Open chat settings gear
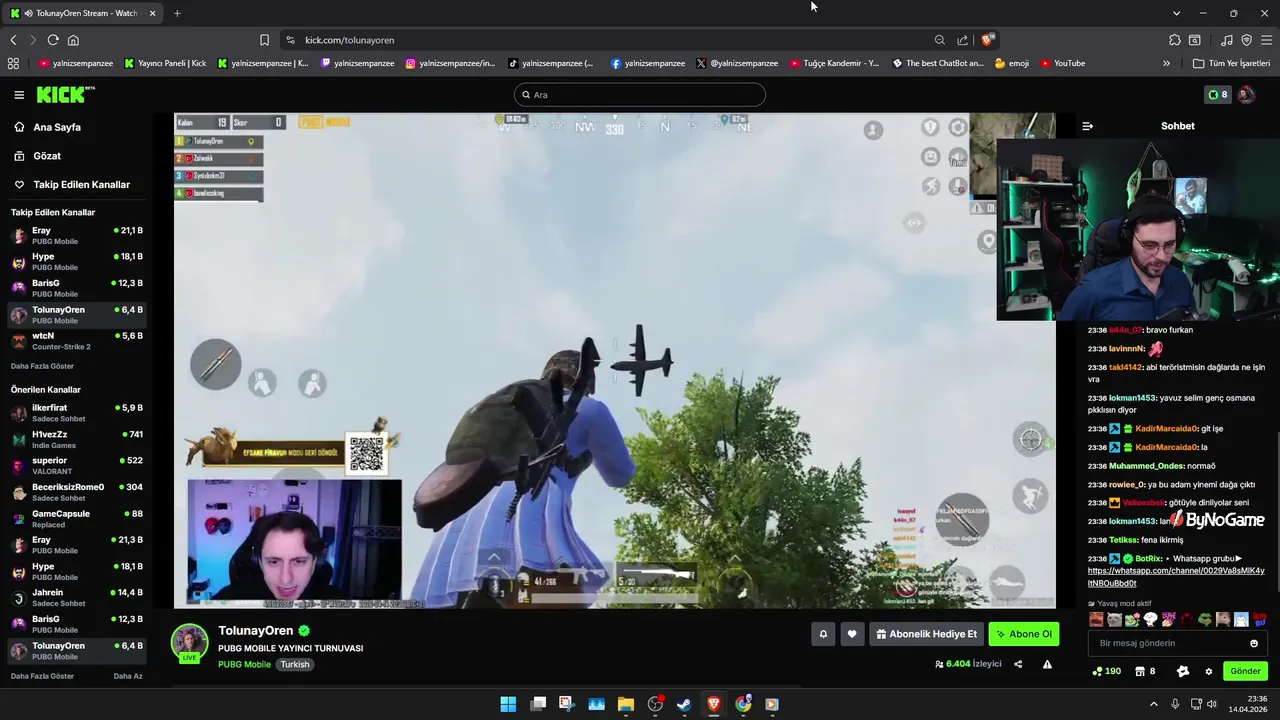 coord(1209,671)
